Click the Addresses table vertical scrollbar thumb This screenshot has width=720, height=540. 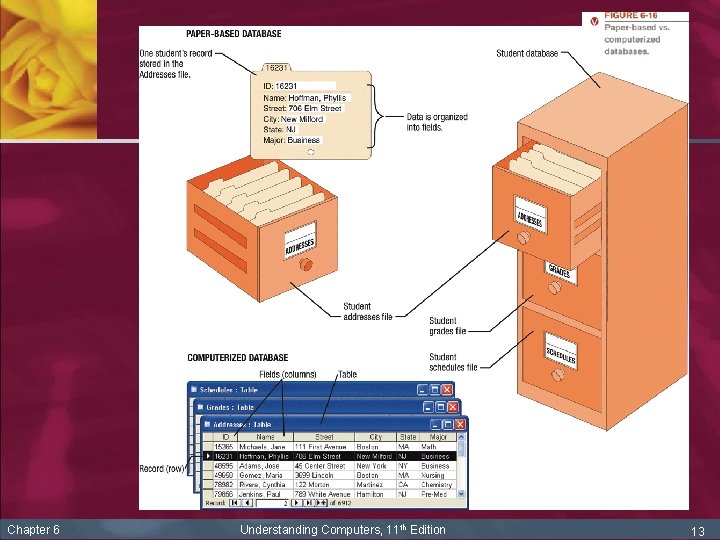(x=461, y=449)
